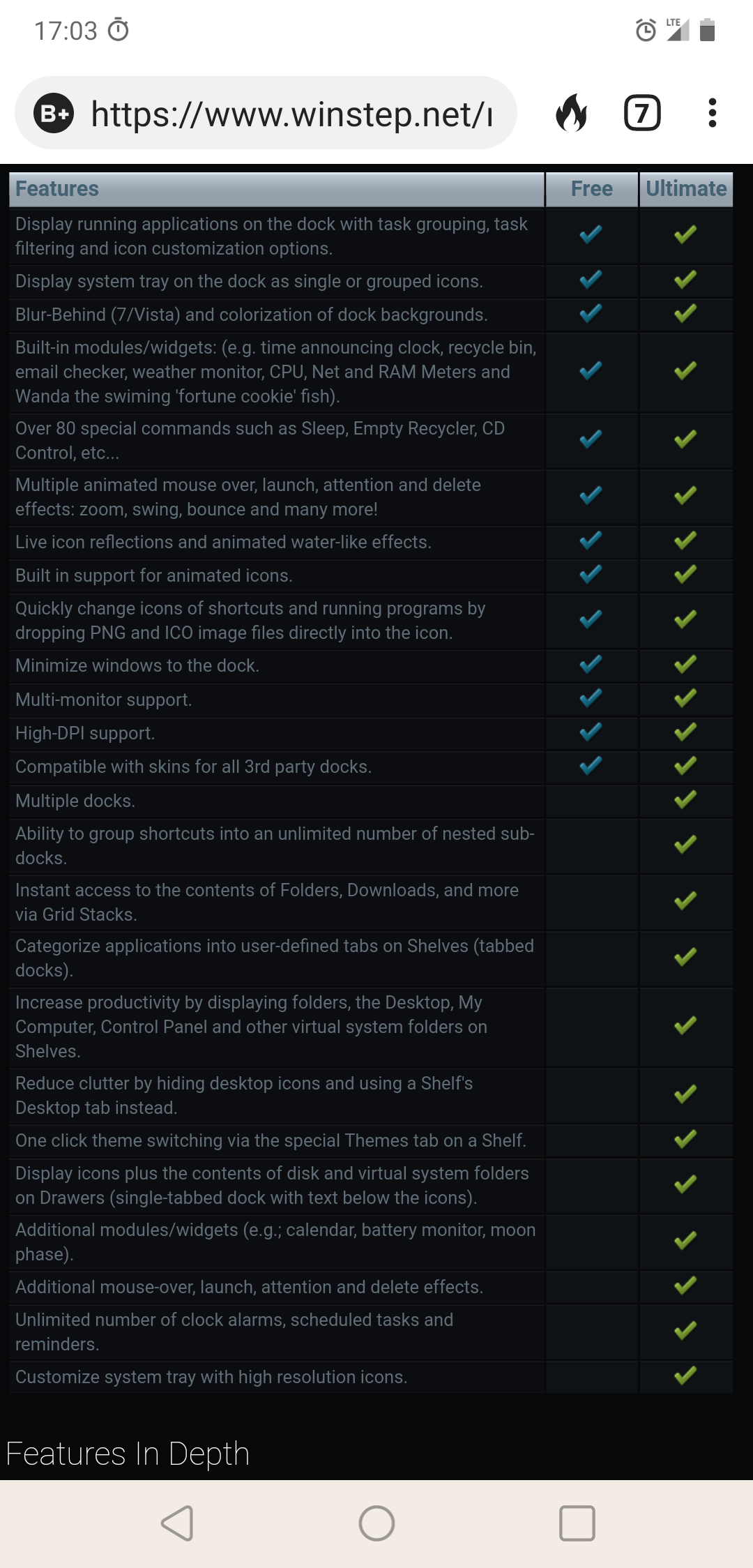Tap the Minimize windows to the dock row

(x=371, y=665)
